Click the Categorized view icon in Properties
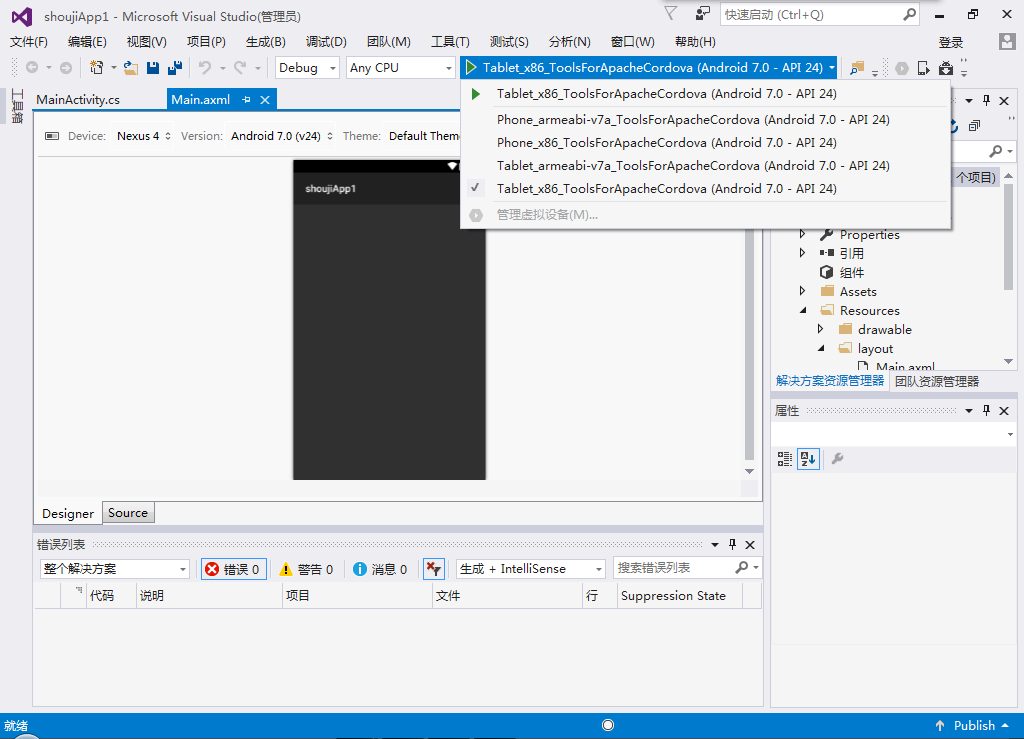1024x739 pixels. point(784,459)
